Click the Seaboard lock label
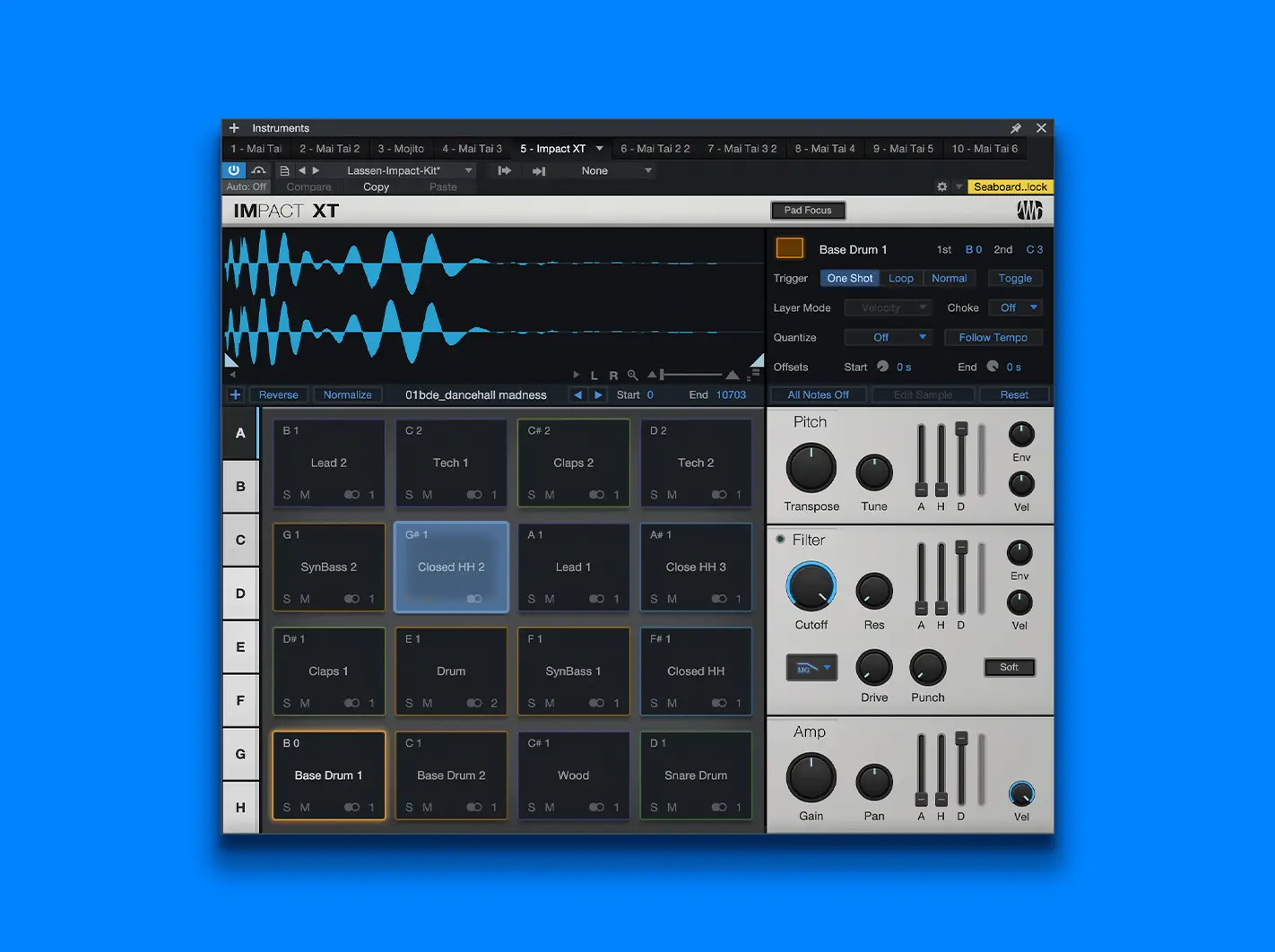Screen dimensions: 1275x952 (x=1010, y=186)
